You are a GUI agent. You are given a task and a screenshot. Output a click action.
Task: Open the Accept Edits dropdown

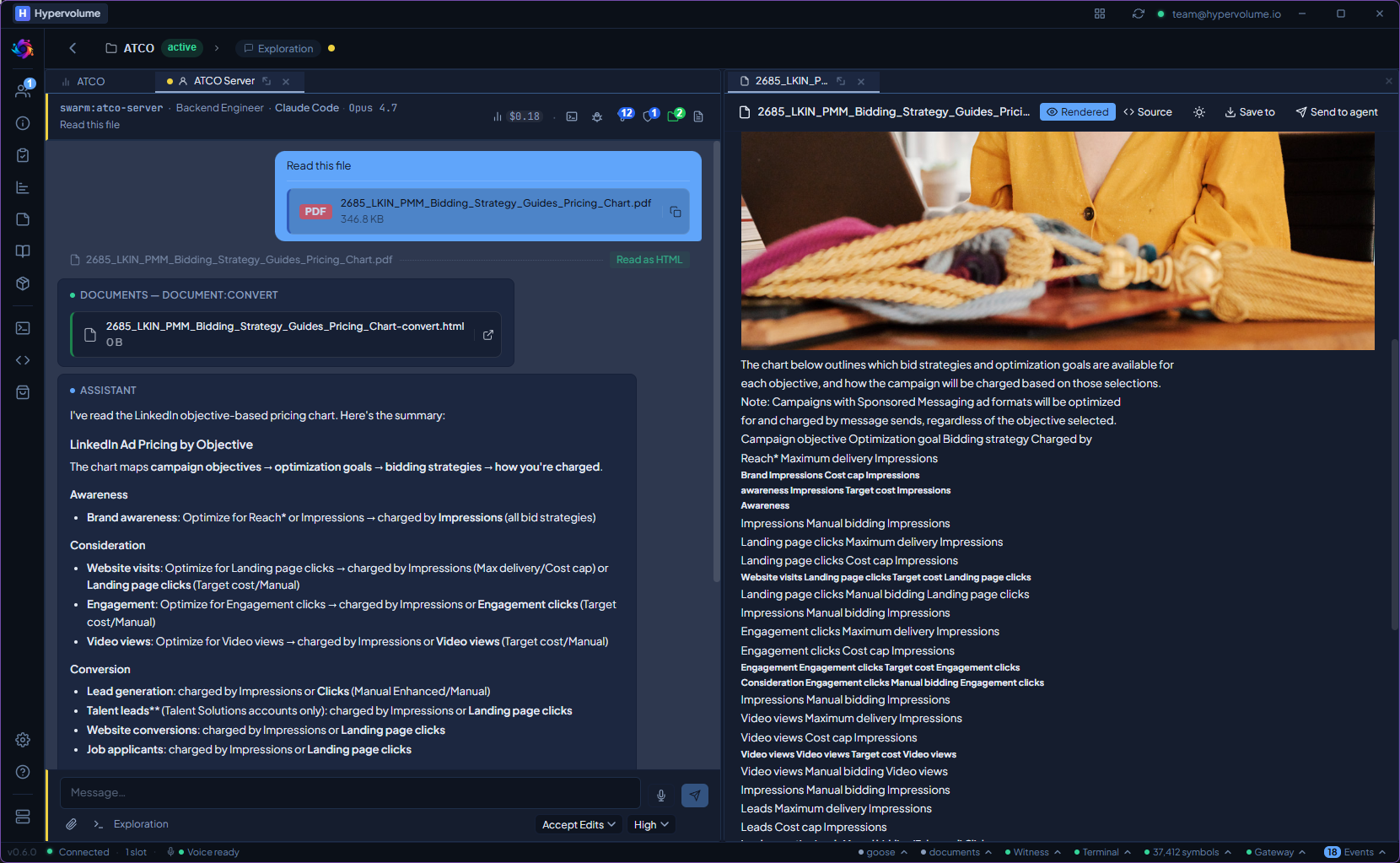click(579, 824)
